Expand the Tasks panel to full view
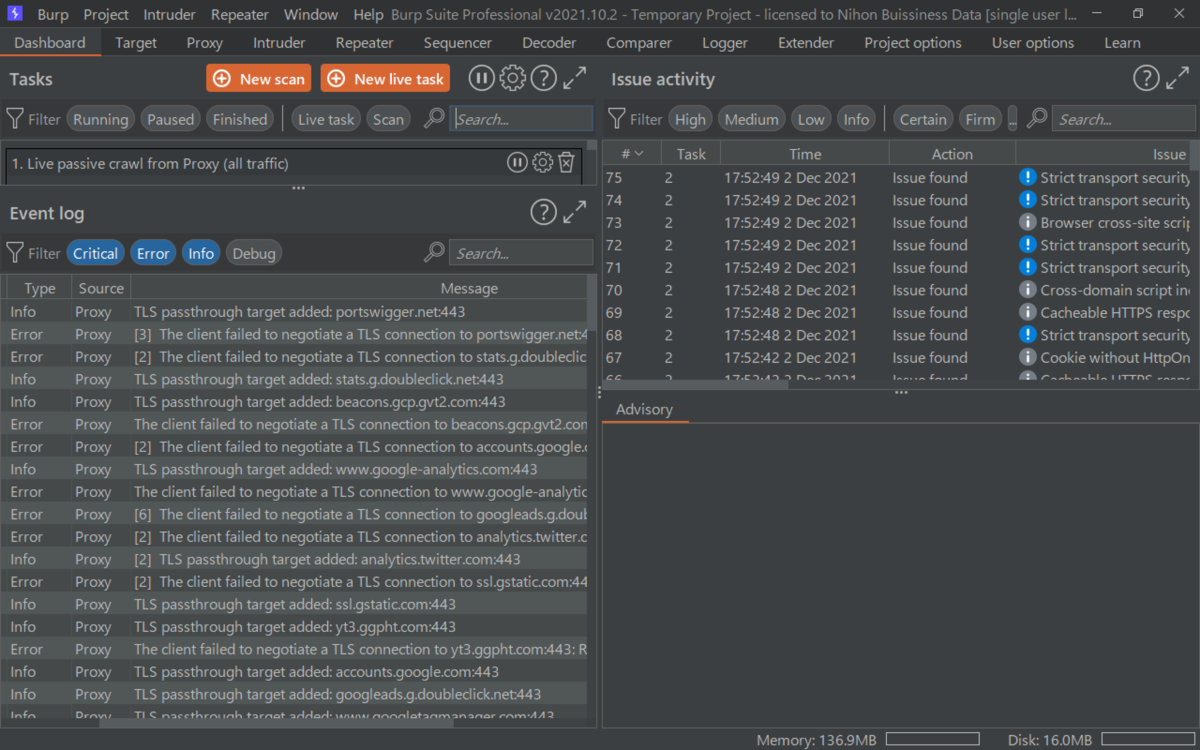 click(575, 79)
